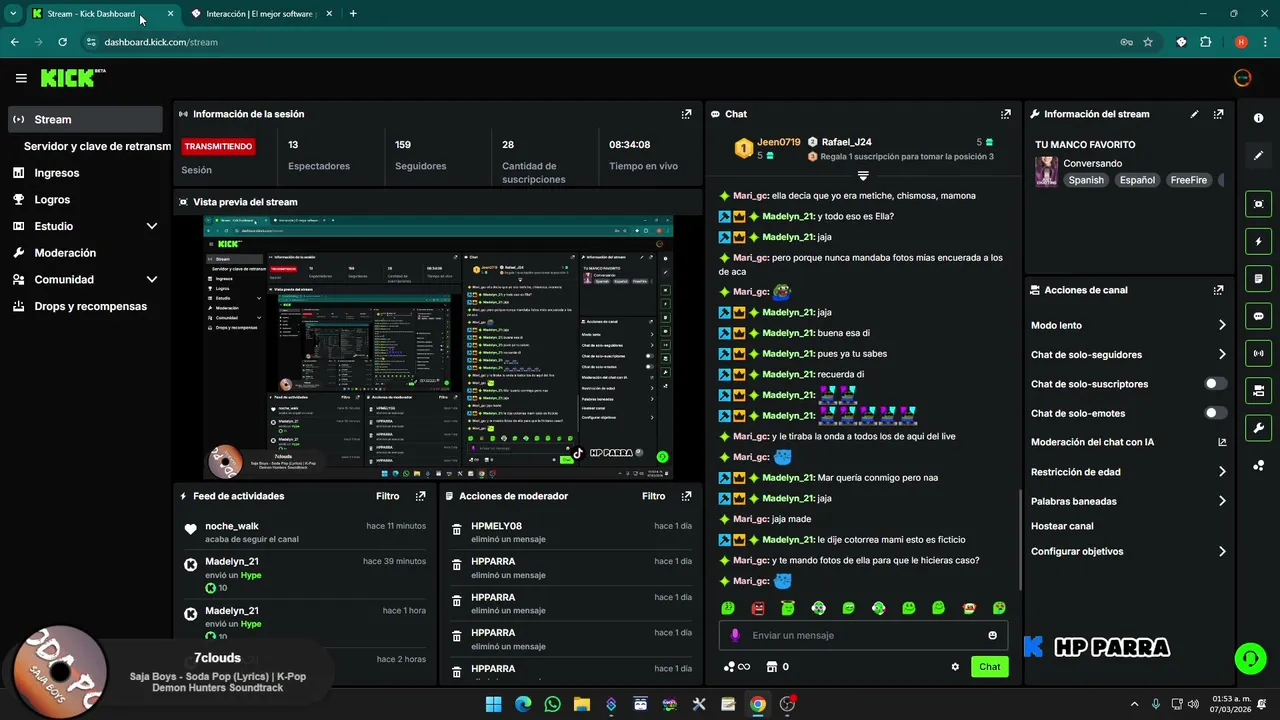Viewport: 1280px width, 720px height.
Task: Open the green headset support button
Action: [1249, 658]
